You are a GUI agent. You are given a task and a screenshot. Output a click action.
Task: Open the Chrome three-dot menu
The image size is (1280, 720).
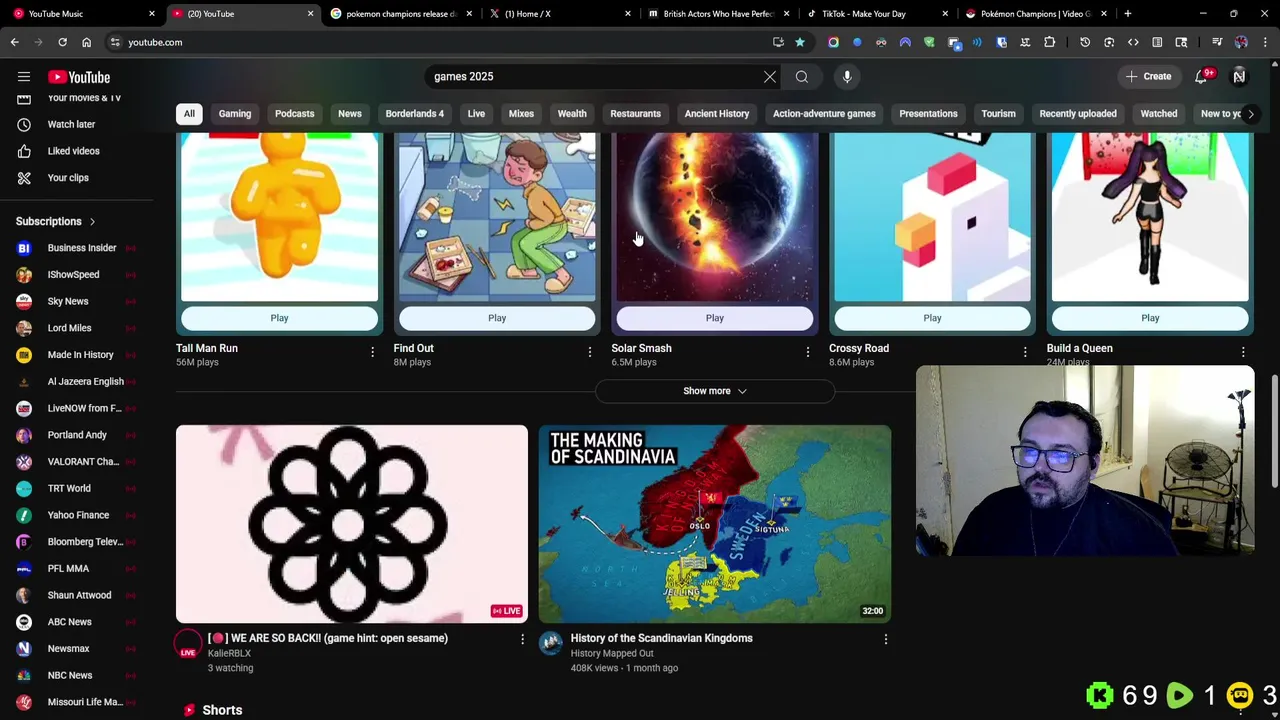(1265, 42)
